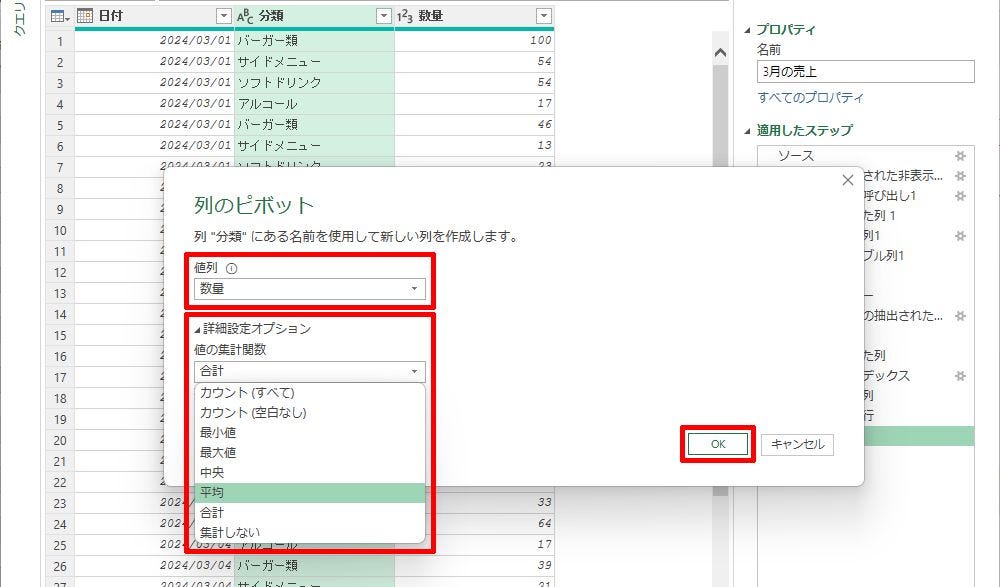Click the date type icon on 日付 column
Image resolution: width=1000 pixels, height=587 pixels.
click(85, 16)
